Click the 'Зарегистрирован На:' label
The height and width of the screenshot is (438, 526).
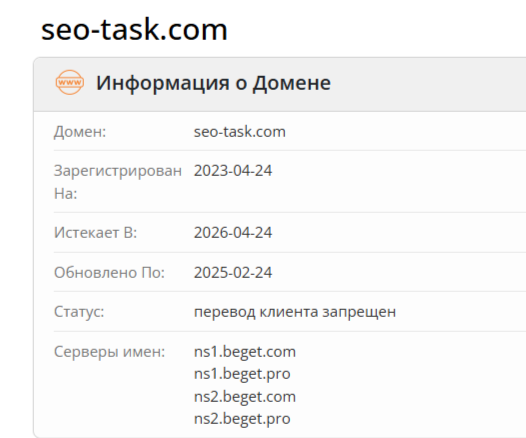click(118, 182)
